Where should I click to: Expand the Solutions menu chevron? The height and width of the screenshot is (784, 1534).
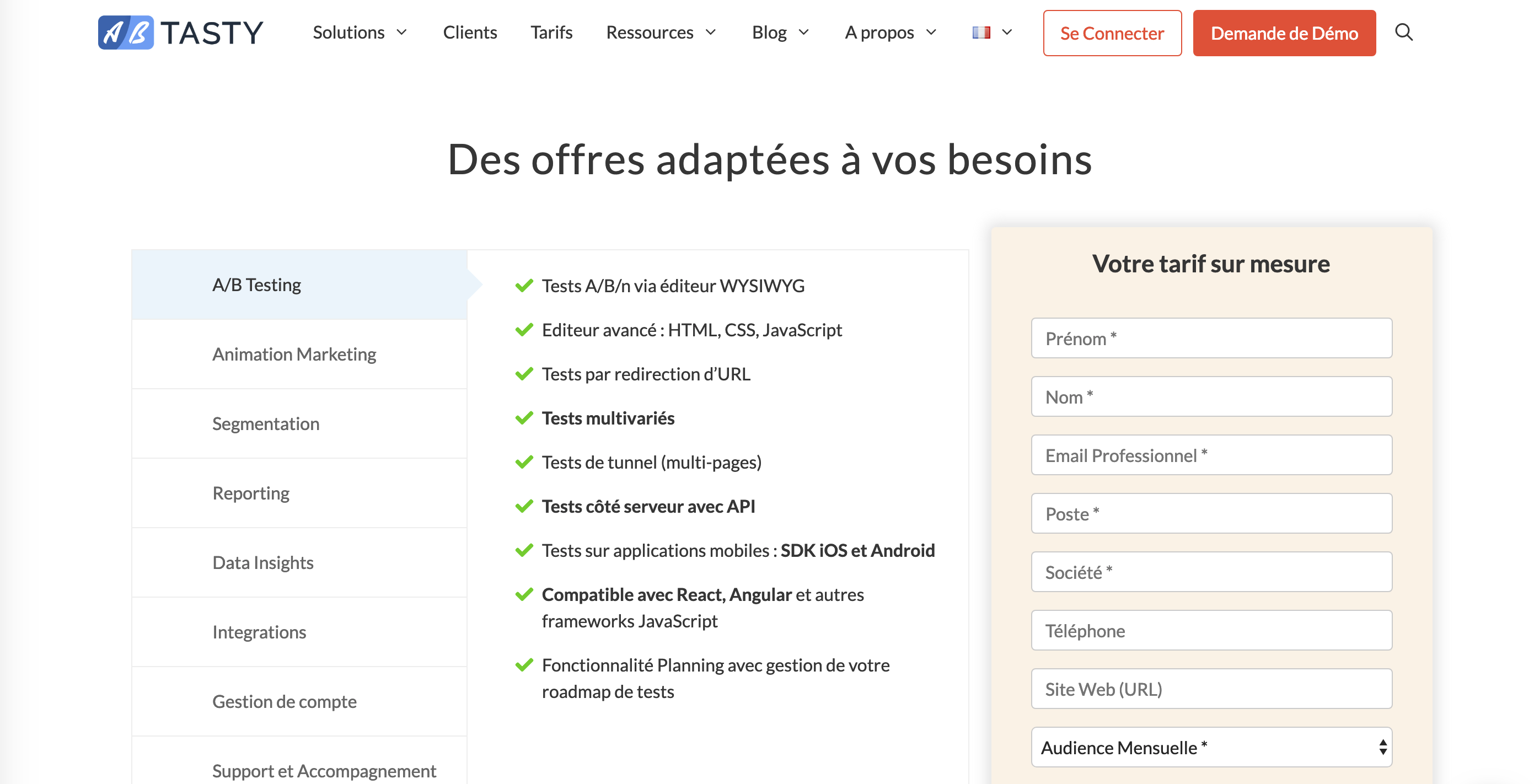tap(402, 32)
